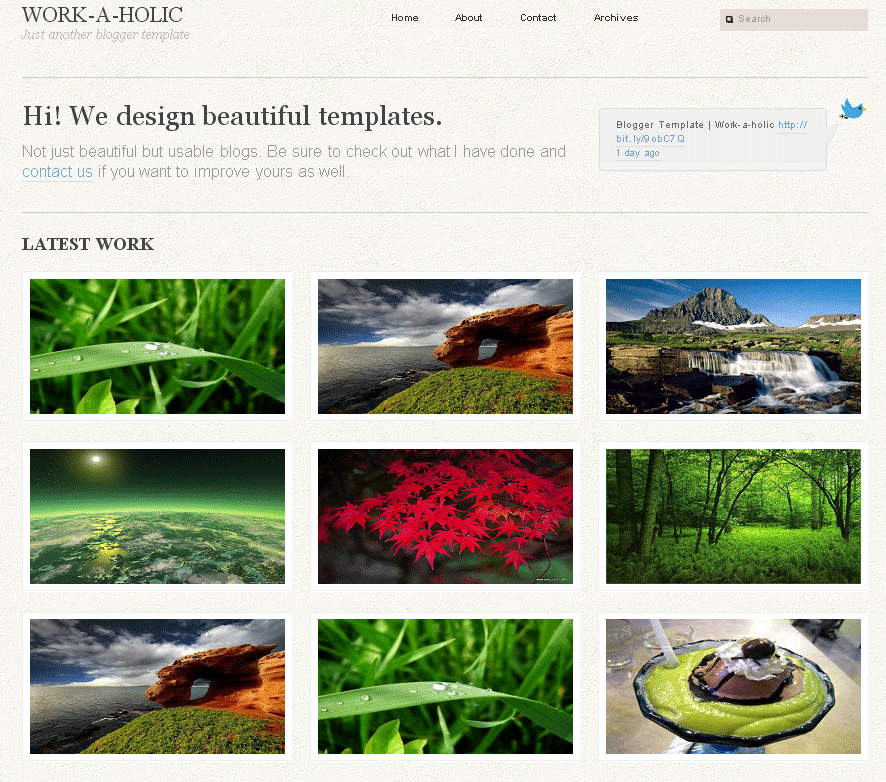Image resolution: width=886 pixels, height=782 pixels.
Task: Click the "Just another blogger template" tagline
Action: coord(104,34)
